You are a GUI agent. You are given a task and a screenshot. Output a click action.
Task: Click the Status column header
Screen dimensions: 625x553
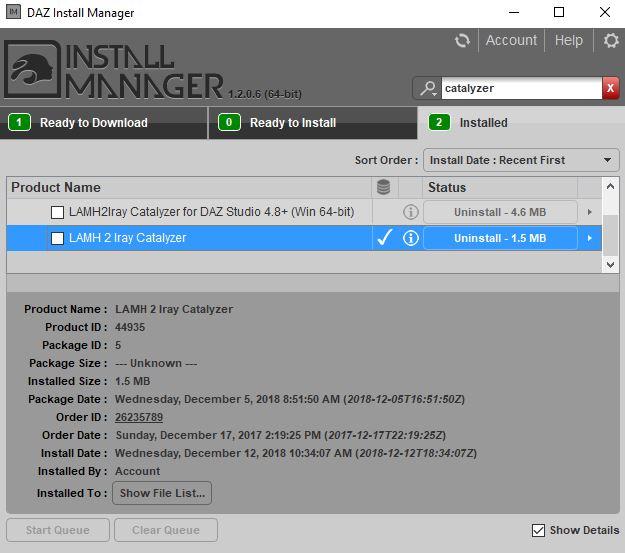point(500,187)
